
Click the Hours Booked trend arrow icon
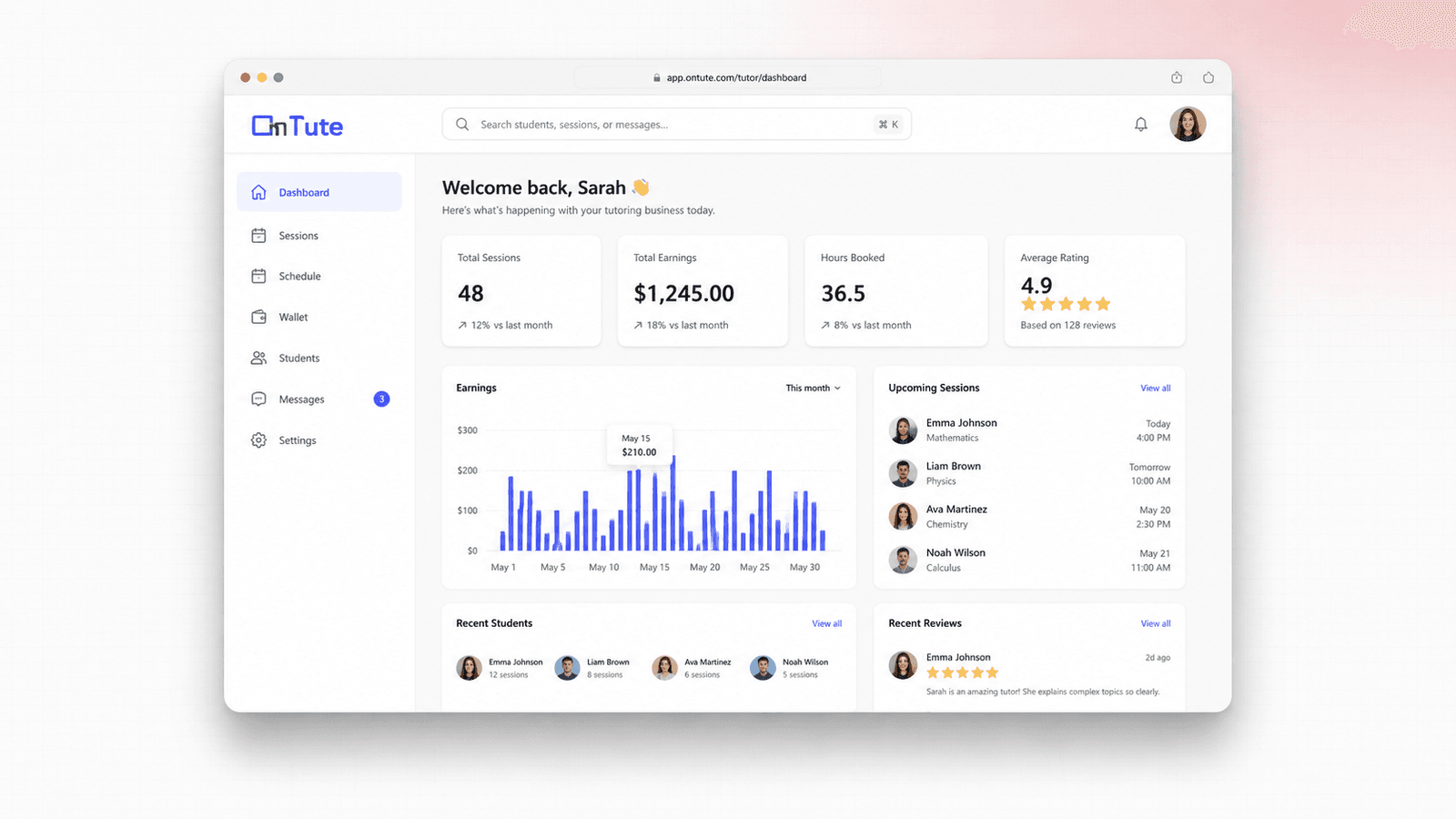[825, 325]
